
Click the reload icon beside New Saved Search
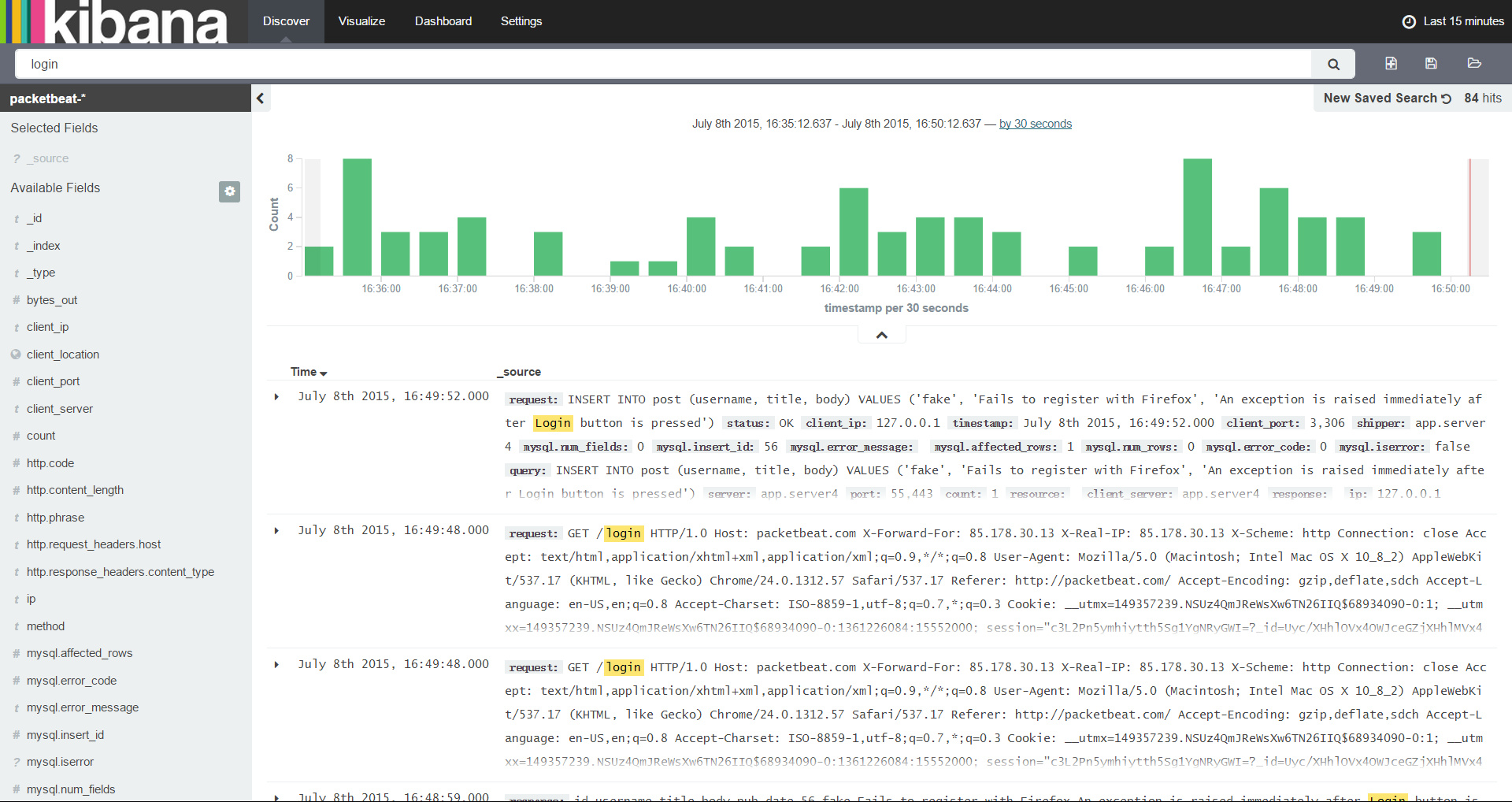(1446, 98)
